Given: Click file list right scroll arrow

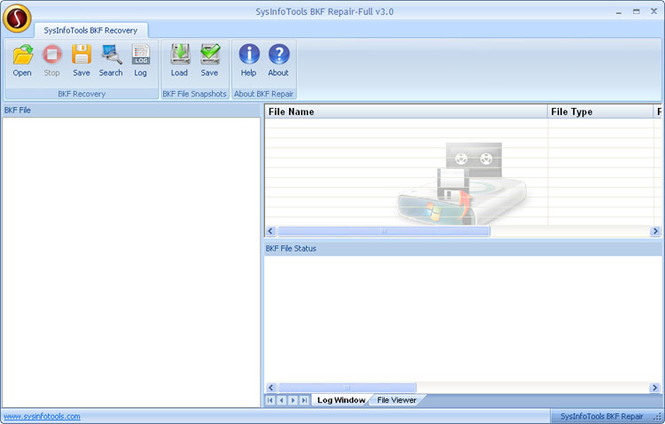Looking at the screenshot, I should coord(655,231).
